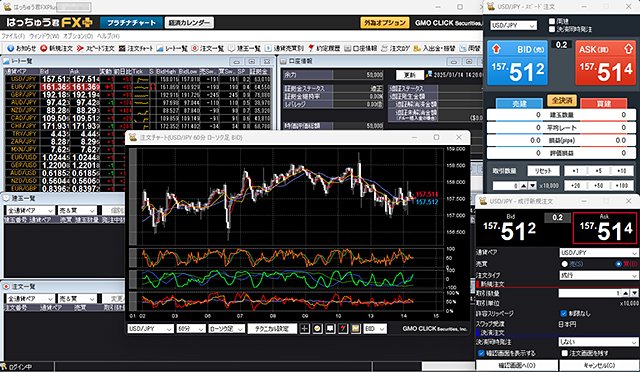Viewport: 640px width, 372px height.
Task: Check 注文画面を残す checkbox
Action: (x=565, y=353)
